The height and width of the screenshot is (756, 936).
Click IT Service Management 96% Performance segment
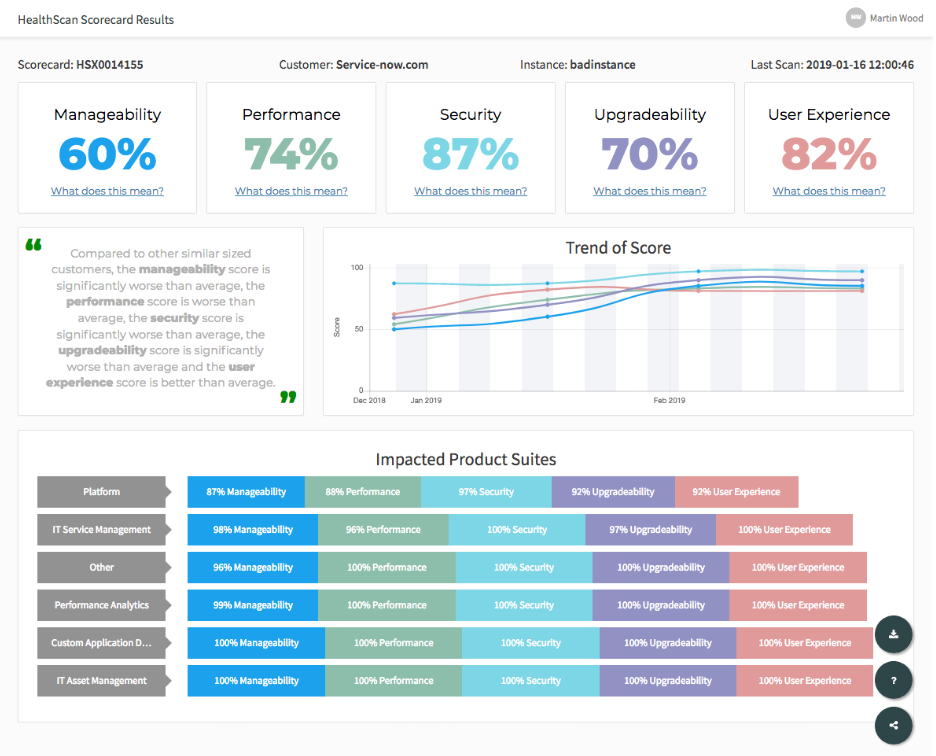383,530
